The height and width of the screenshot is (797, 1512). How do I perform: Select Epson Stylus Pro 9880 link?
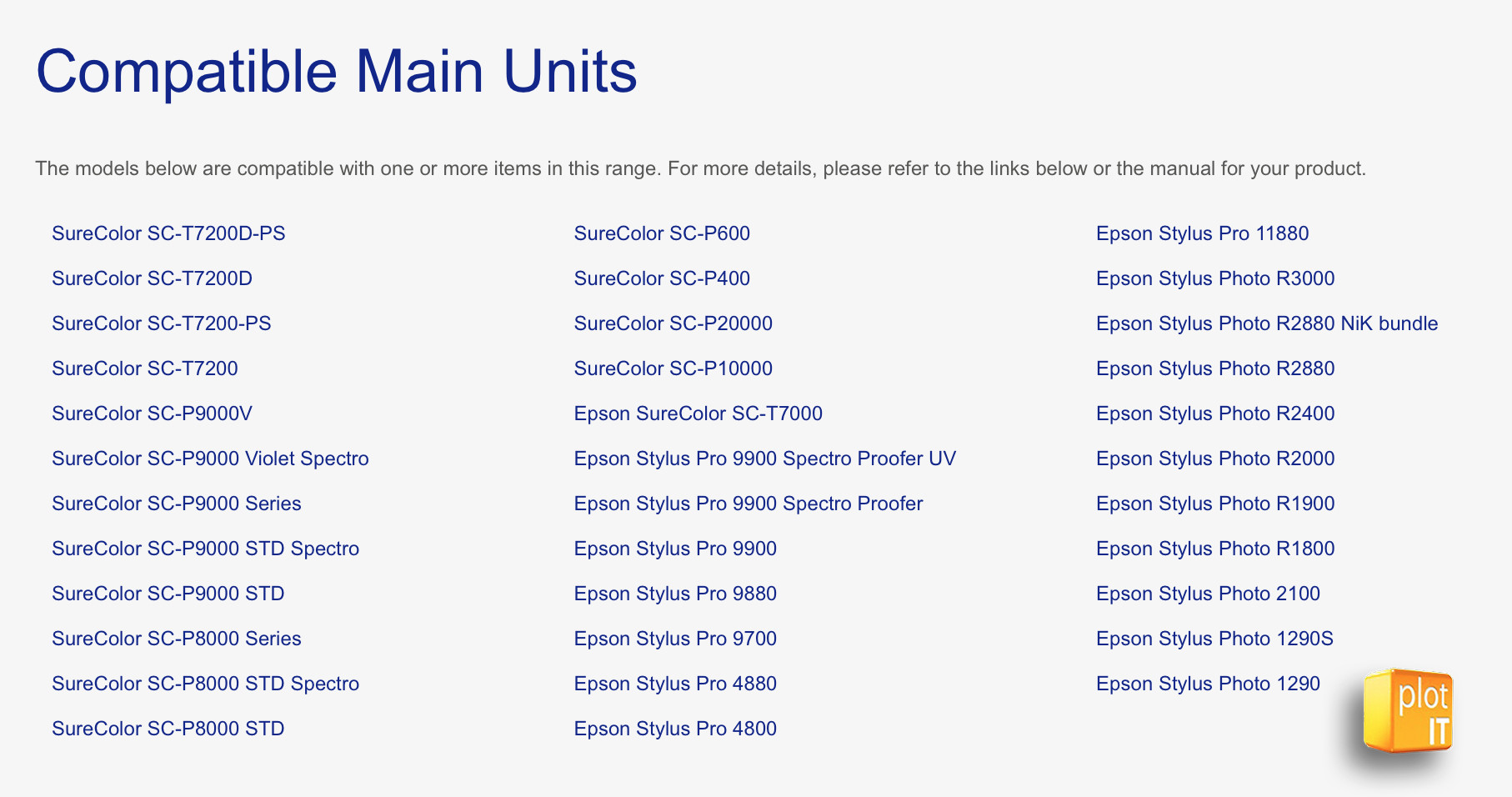click(675, 594)
